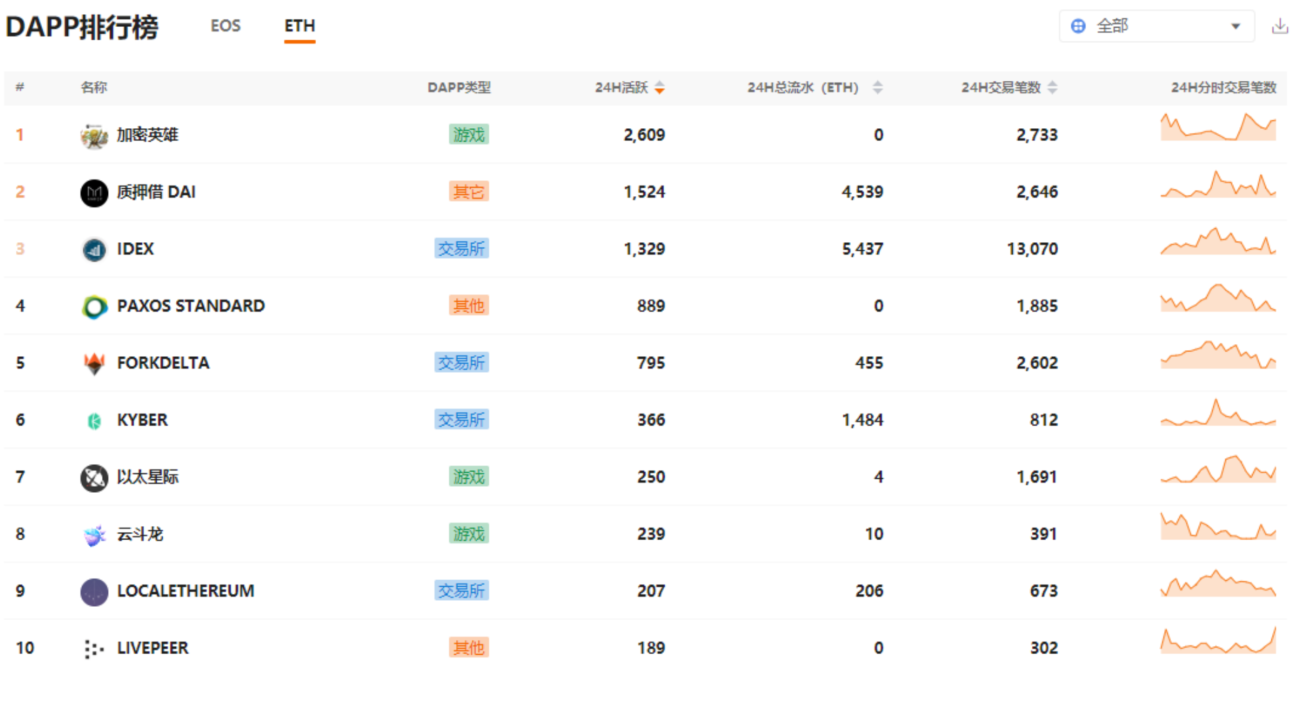Open the LIVEPEER name link
The width and height of the screenshot is (1294, 701).
pos(152,648)
